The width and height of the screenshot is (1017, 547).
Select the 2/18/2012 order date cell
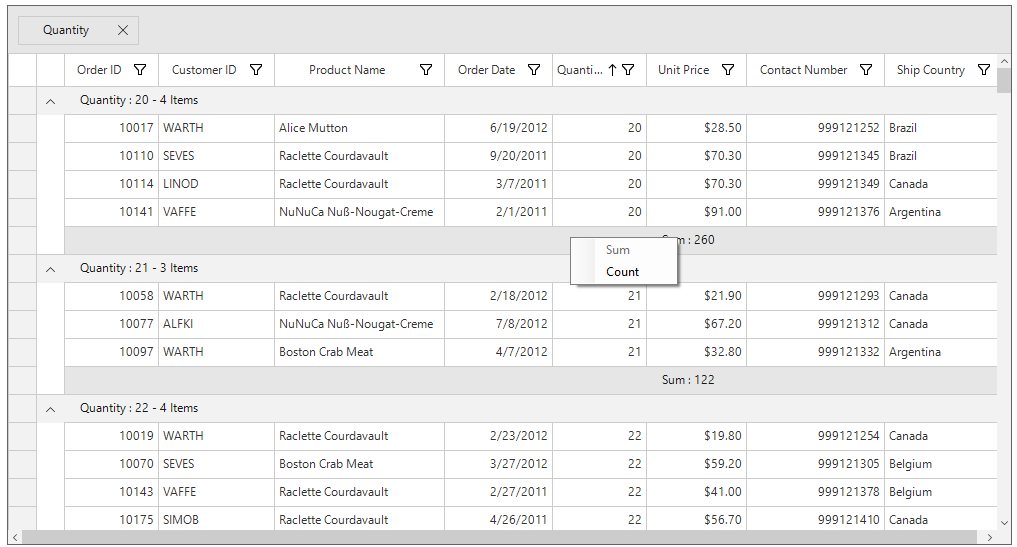pyautogui.click(x=498, y=297)
